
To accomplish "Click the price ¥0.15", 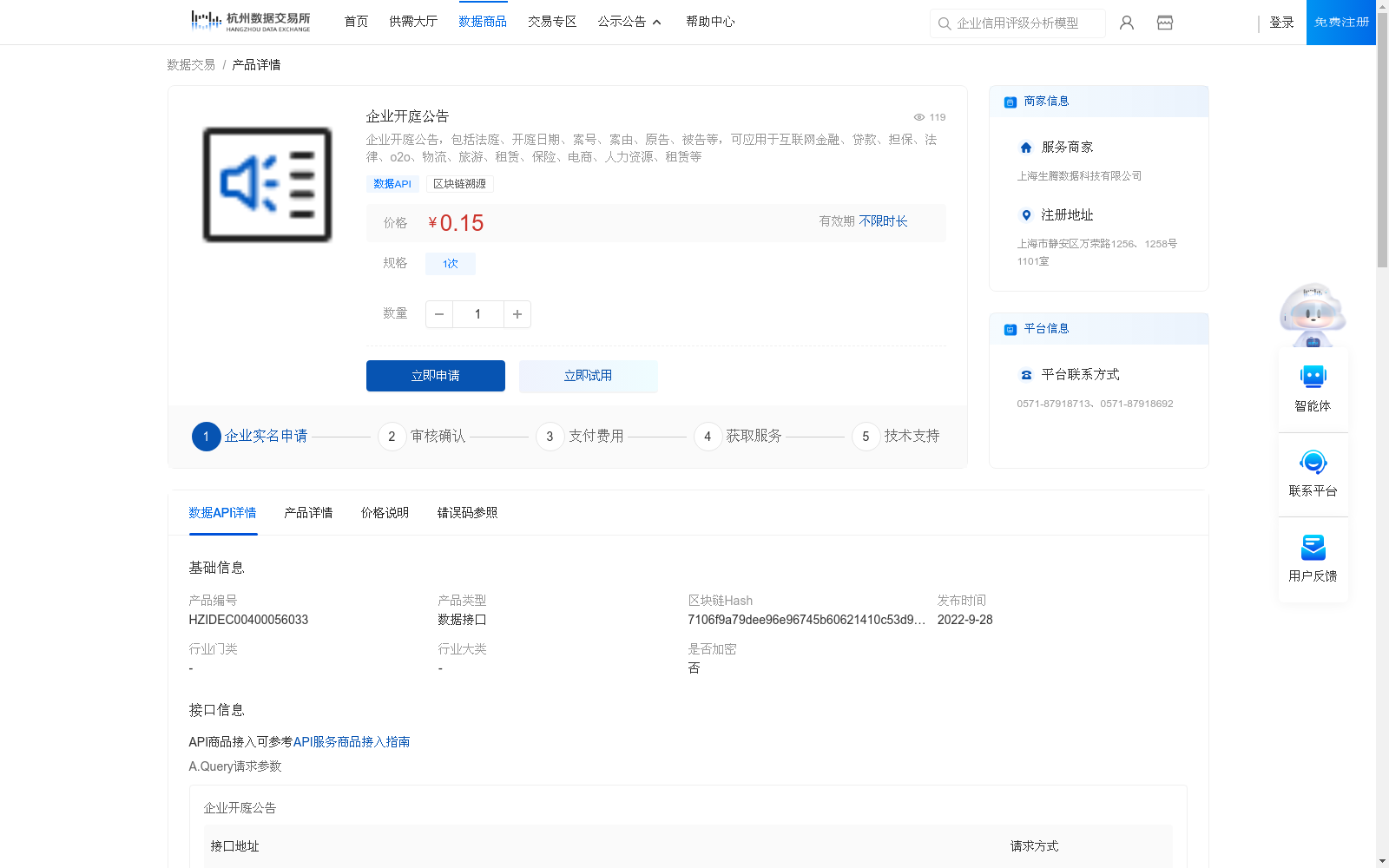I will coord(456,223).
